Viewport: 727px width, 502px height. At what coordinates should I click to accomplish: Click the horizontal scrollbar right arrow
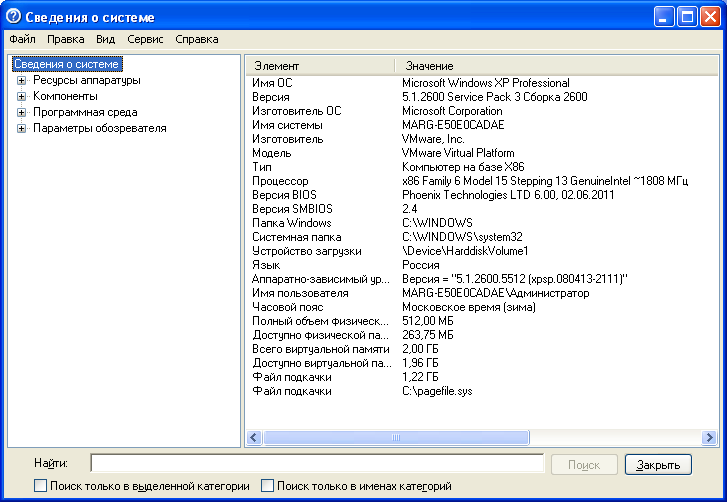[709, 437]
